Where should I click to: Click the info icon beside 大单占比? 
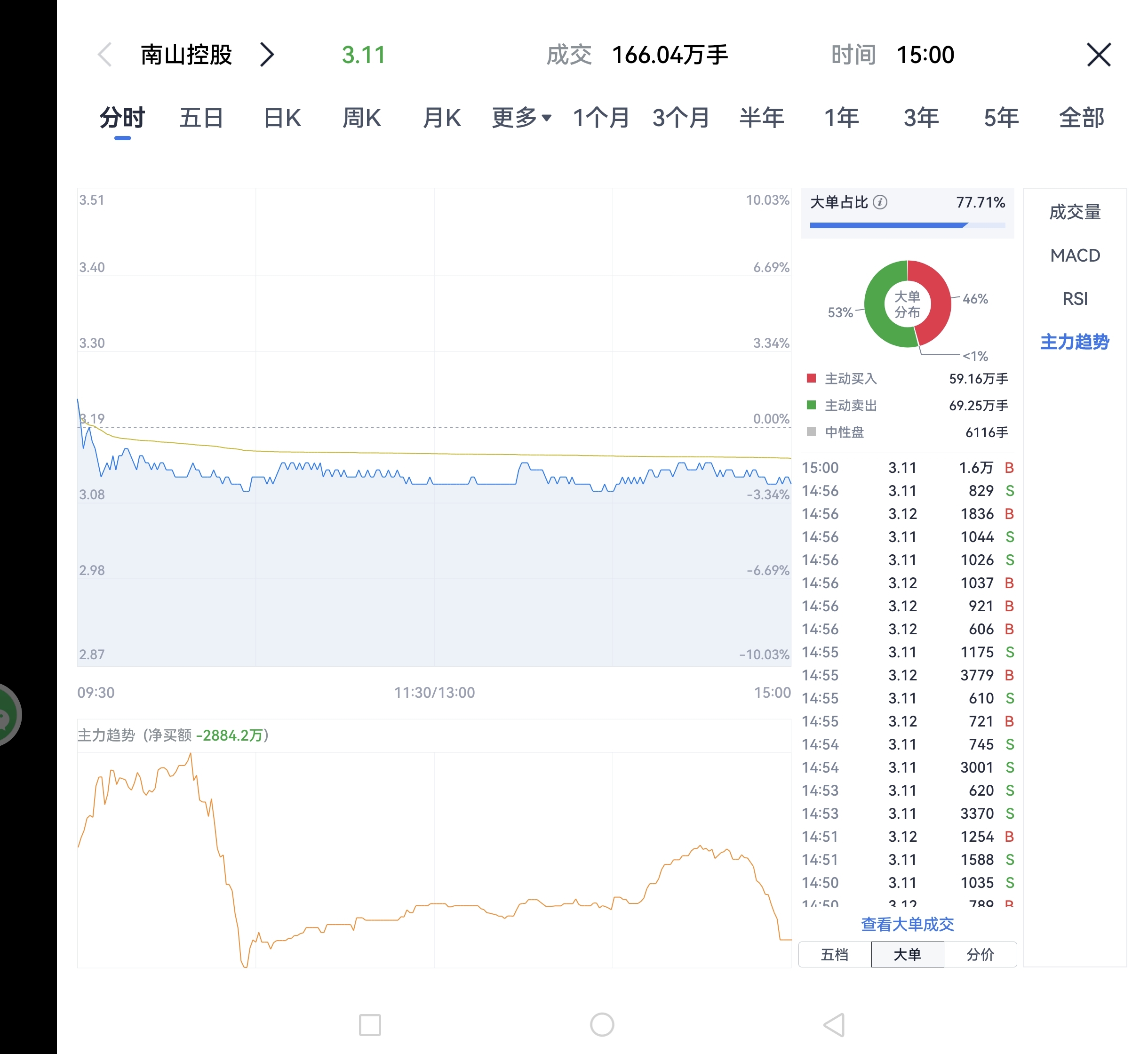(x=880, y=202)
